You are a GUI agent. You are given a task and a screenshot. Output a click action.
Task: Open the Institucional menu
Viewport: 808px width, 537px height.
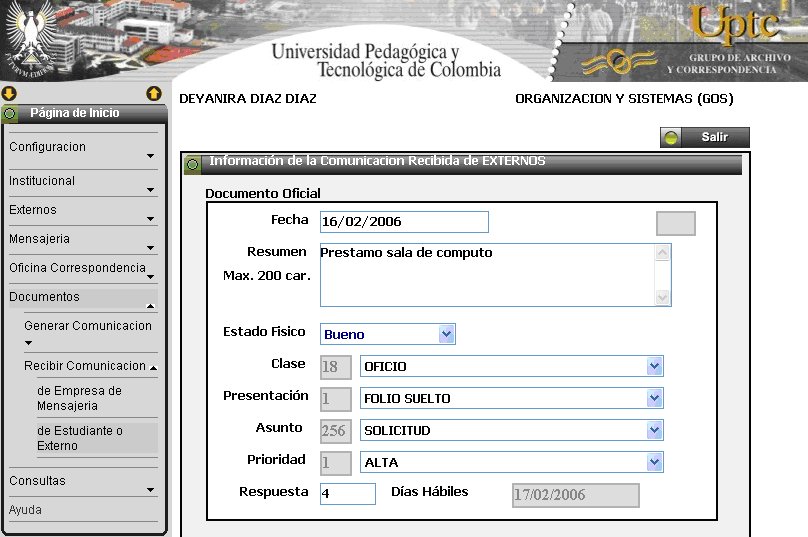(x=42, y=181)
